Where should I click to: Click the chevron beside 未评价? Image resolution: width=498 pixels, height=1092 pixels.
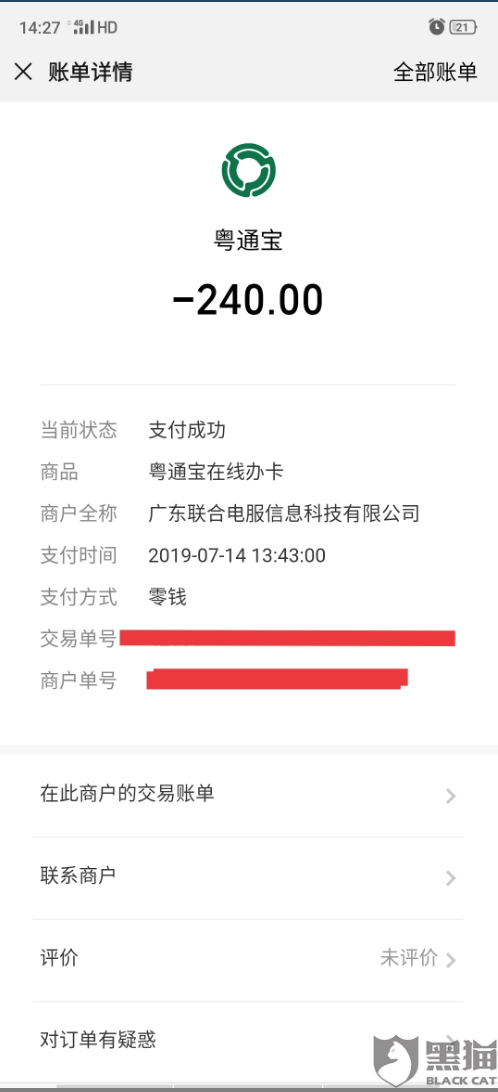[451, 960]
